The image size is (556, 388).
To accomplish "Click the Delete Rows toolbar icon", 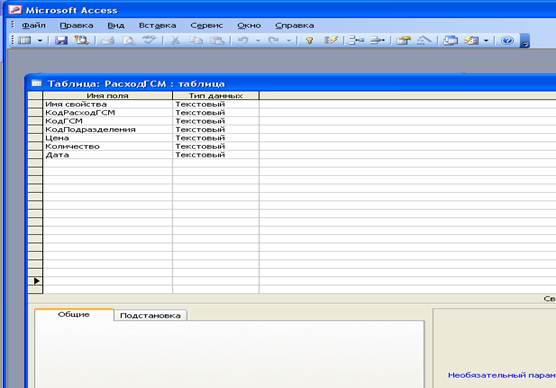I will click(377, 40).
